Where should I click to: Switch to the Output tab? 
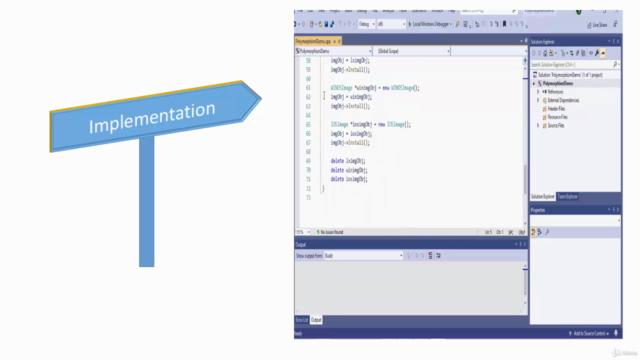coord(316,320)
